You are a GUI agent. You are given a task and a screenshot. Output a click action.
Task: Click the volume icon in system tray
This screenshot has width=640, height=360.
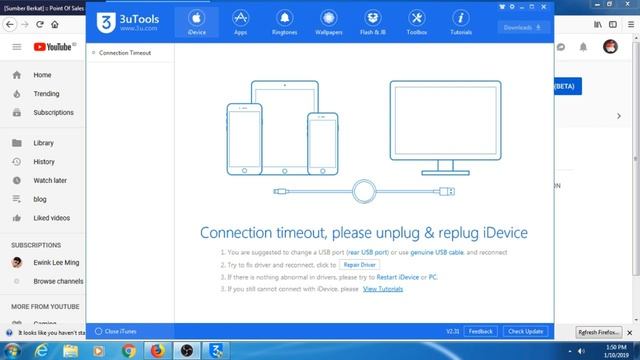click(581, 351)
